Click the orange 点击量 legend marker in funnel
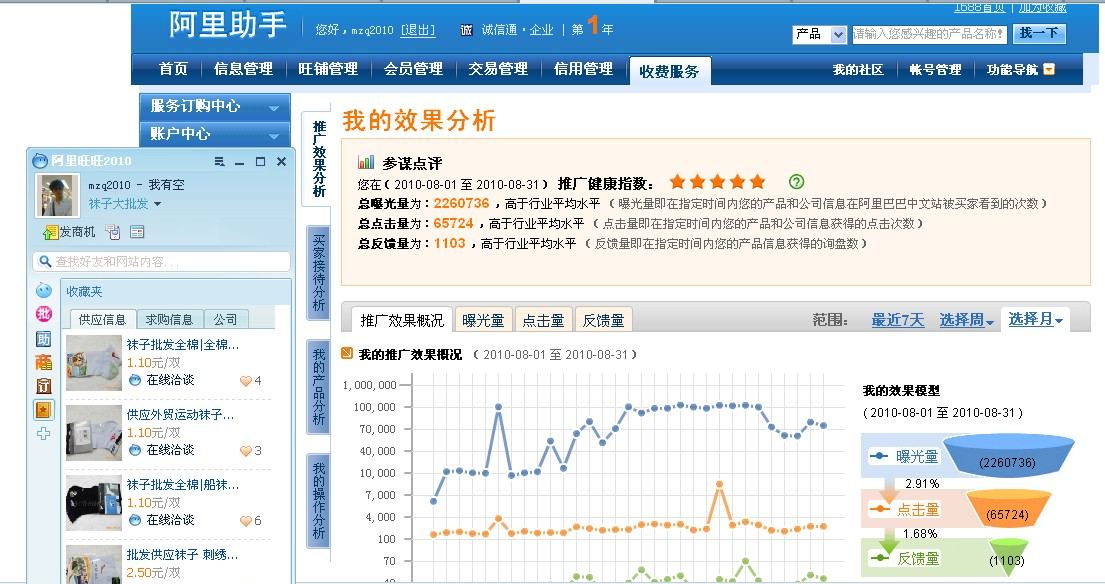Screen dimensions: 1105x584 point(880,509)
